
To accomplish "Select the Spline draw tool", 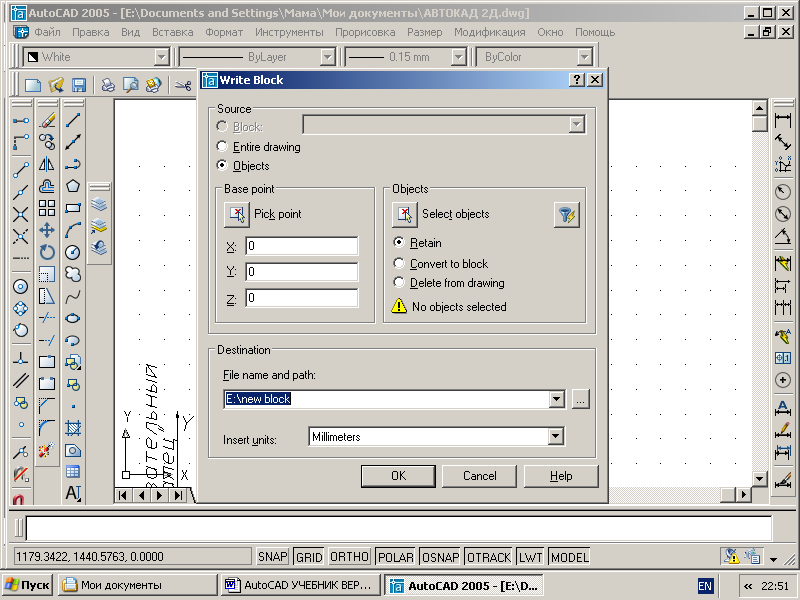I will (73, 296).
